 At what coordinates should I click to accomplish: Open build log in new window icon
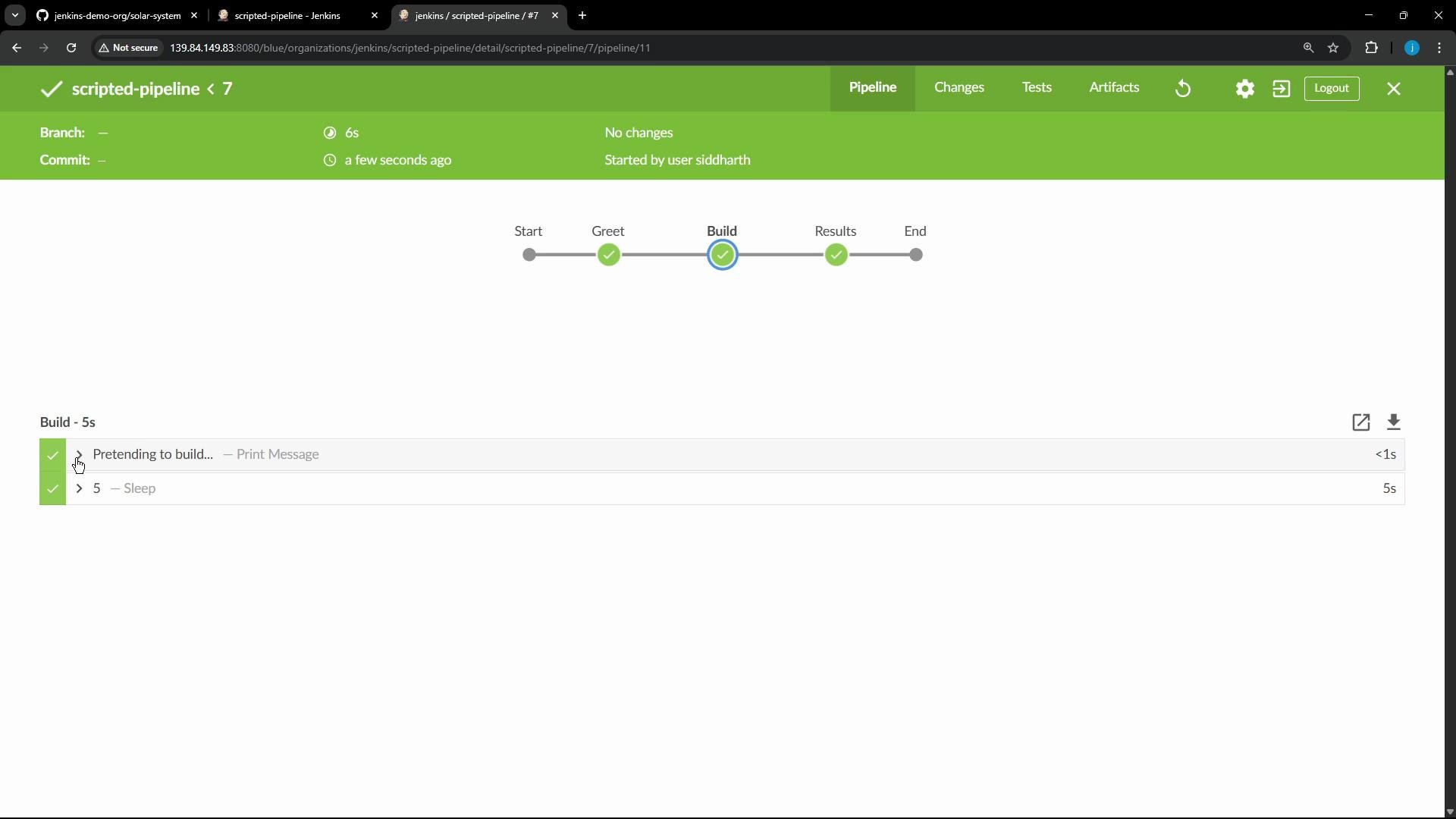click(x=1361, y=422)
